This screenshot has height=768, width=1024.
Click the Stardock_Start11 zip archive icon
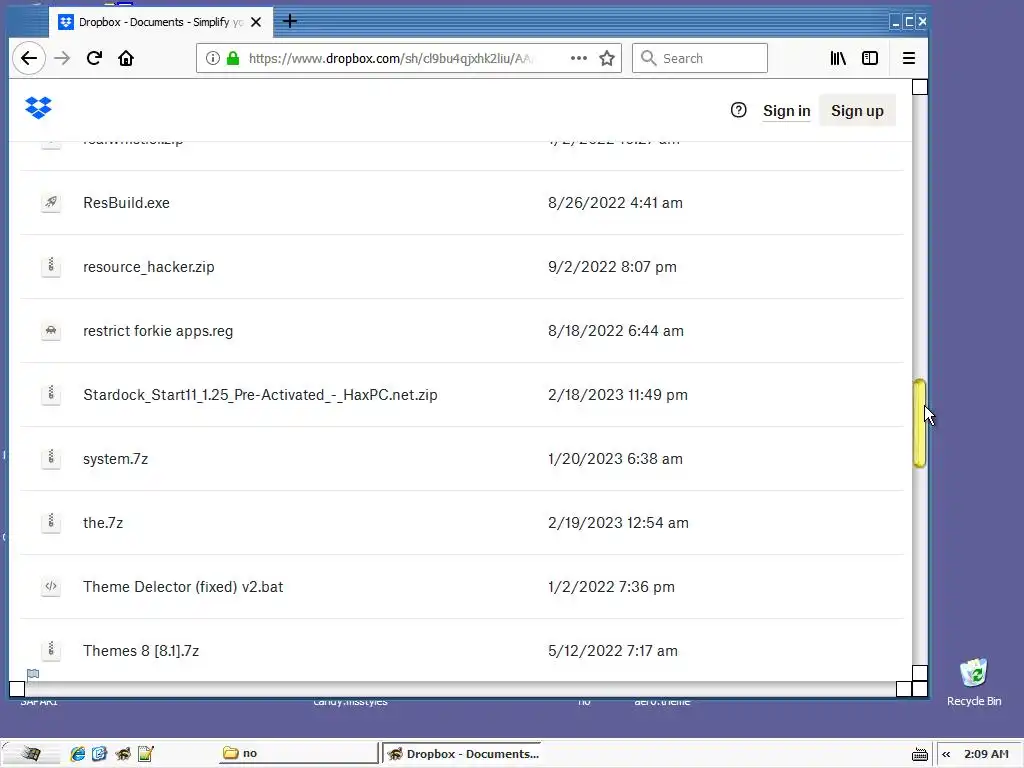pos(51,394)
